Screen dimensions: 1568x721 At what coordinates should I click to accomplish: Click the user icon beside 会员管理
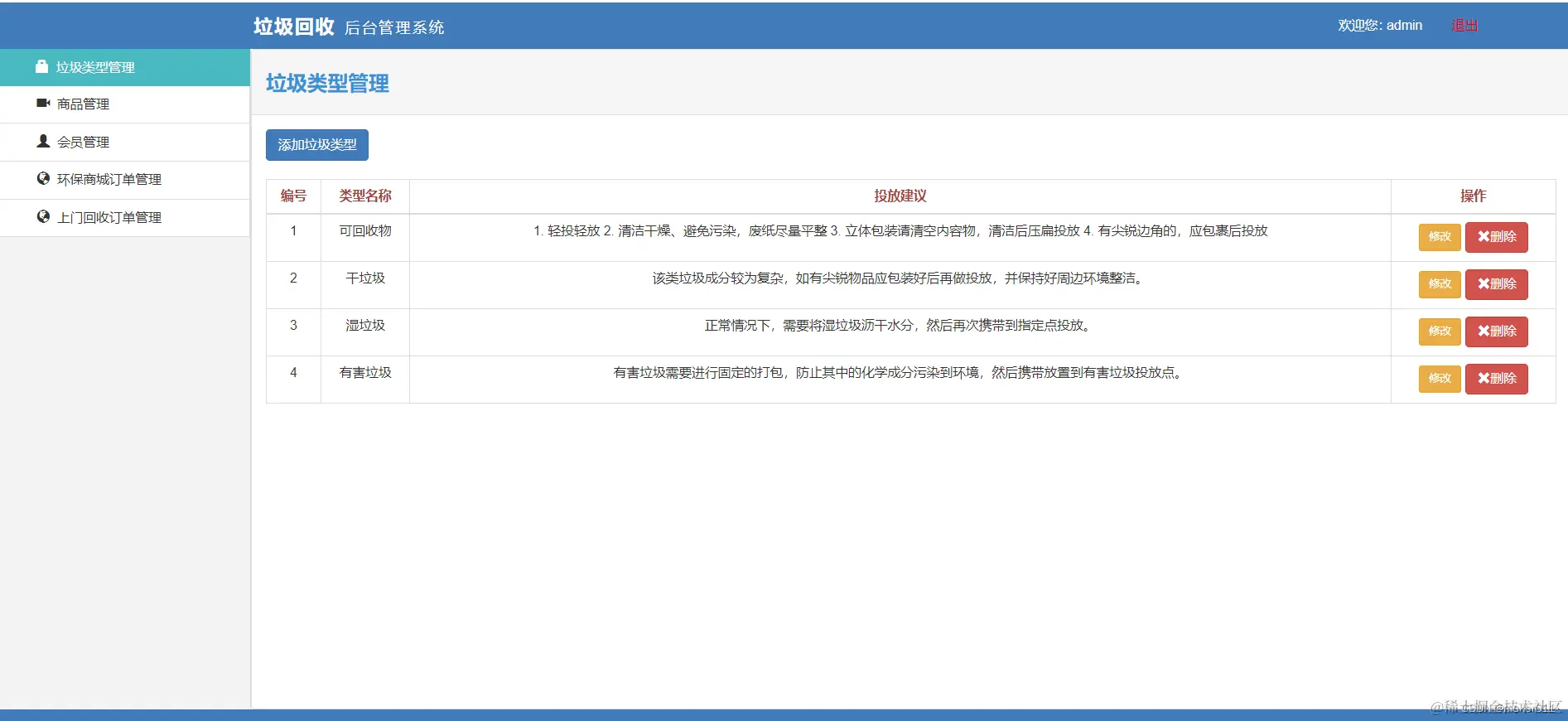pos(43,141)
